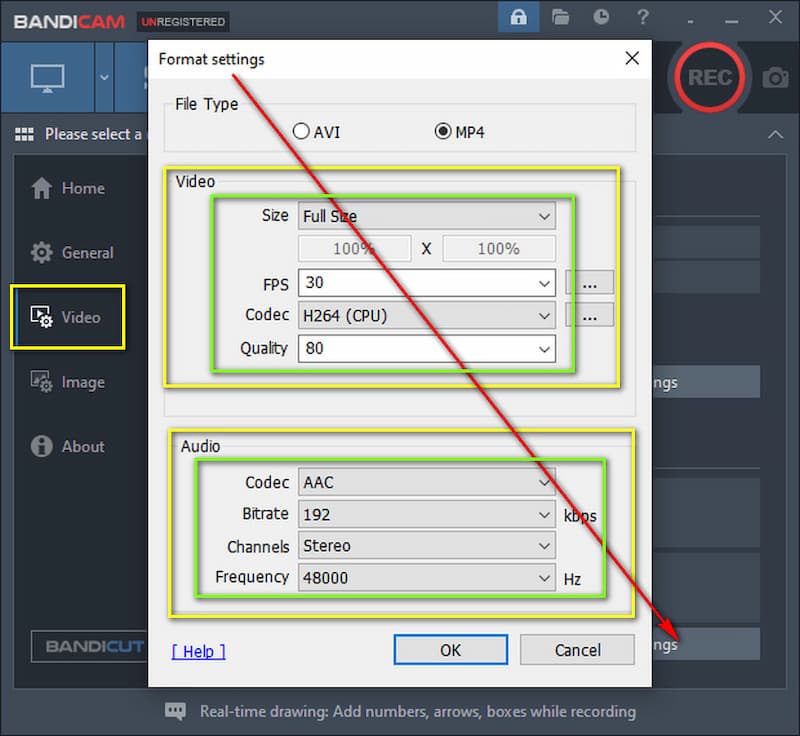Screen dimensions: 800x736
Task: Click the Help link
Action: click(198, 651)
